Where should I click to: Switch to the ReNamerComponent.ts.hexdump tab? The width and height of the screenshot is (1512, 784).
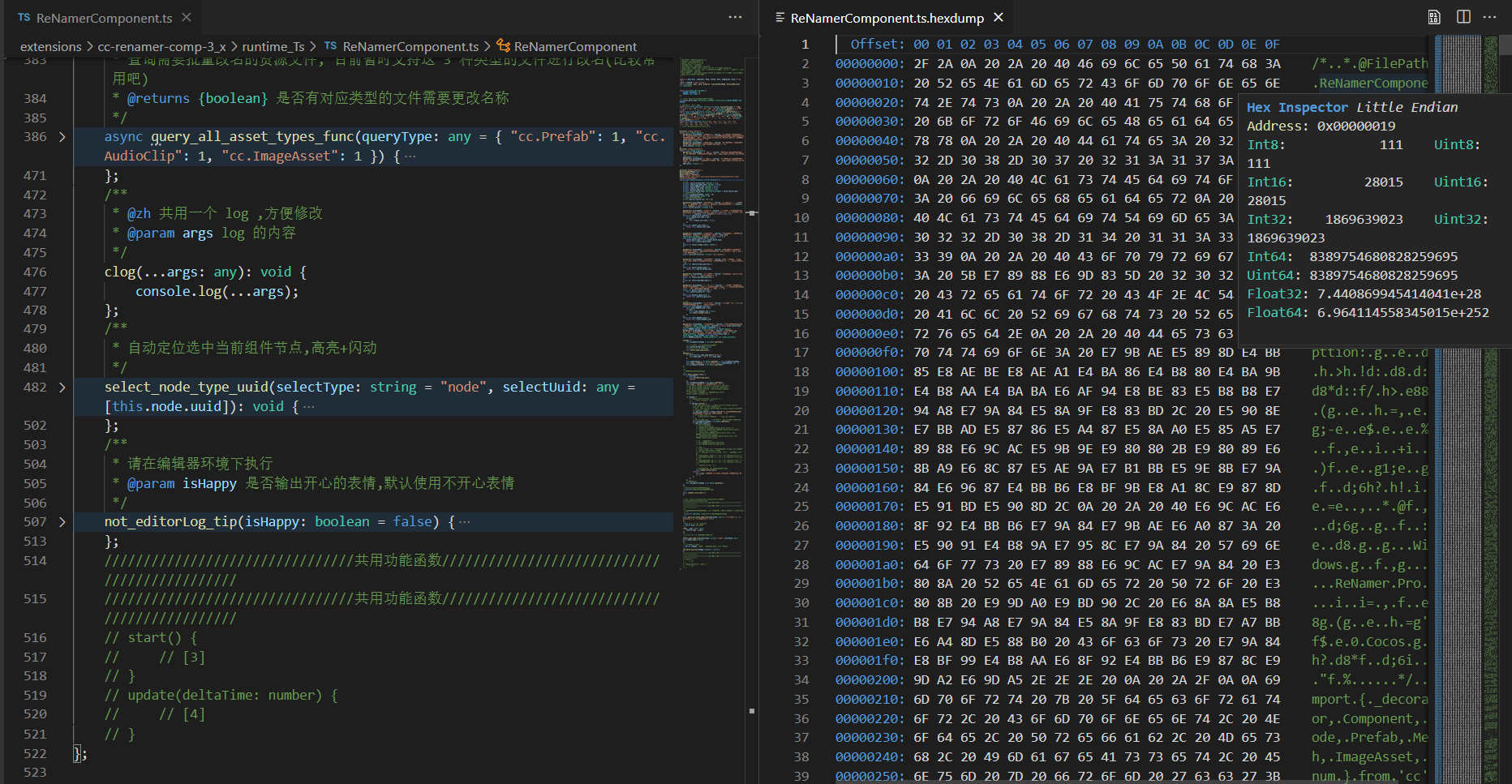click(887, 18)
